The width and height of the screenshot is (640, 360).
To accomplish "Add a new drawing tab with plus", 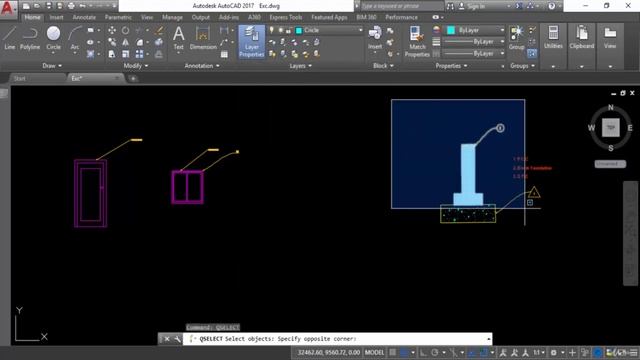I will (x=133, y=78).
